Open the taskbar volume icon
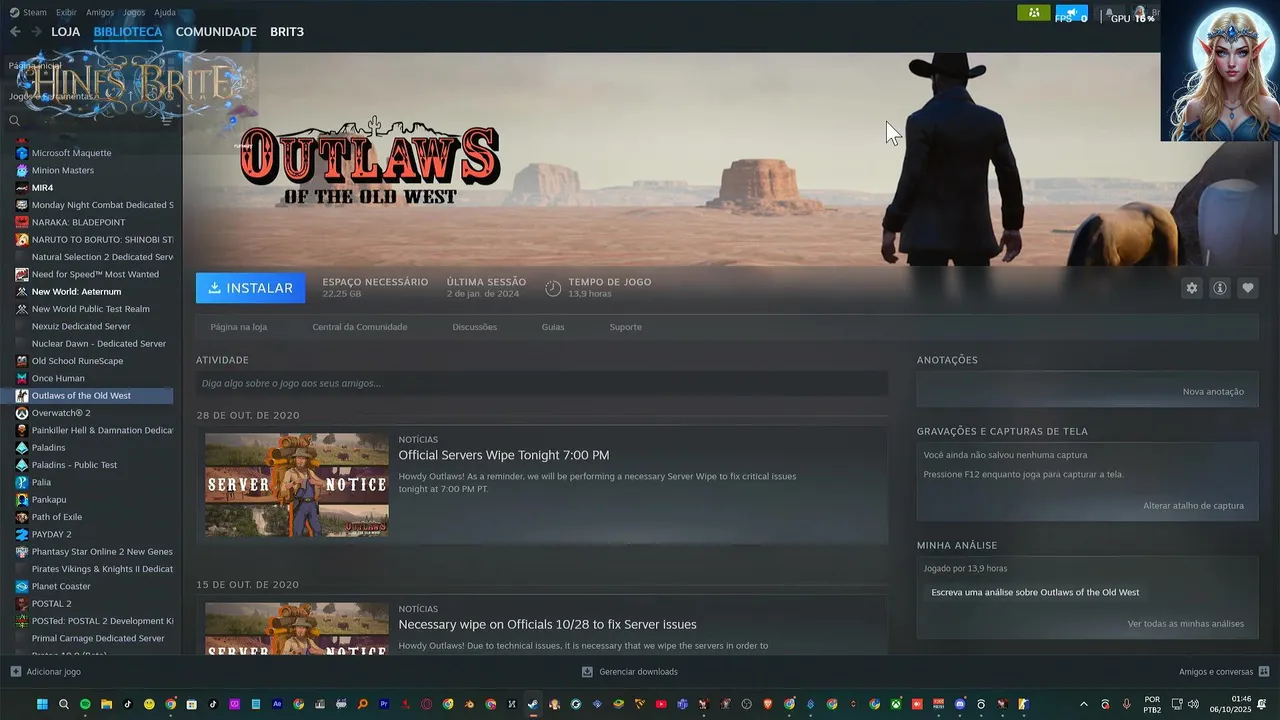The height and width of the screenshot is (720, 1280). pyautogui.click(x=1193, y=704)
